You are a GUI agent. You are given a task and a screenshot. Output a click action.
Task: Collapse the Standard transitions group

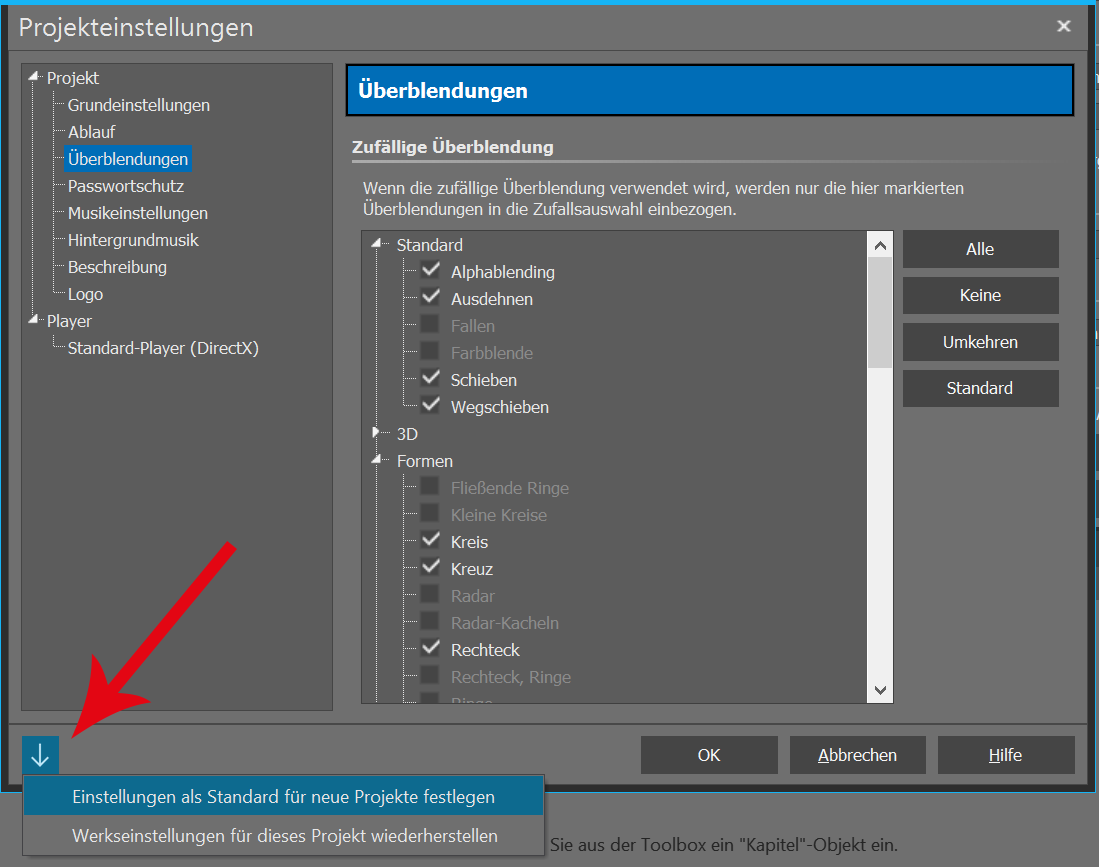(x=377, y=244)
